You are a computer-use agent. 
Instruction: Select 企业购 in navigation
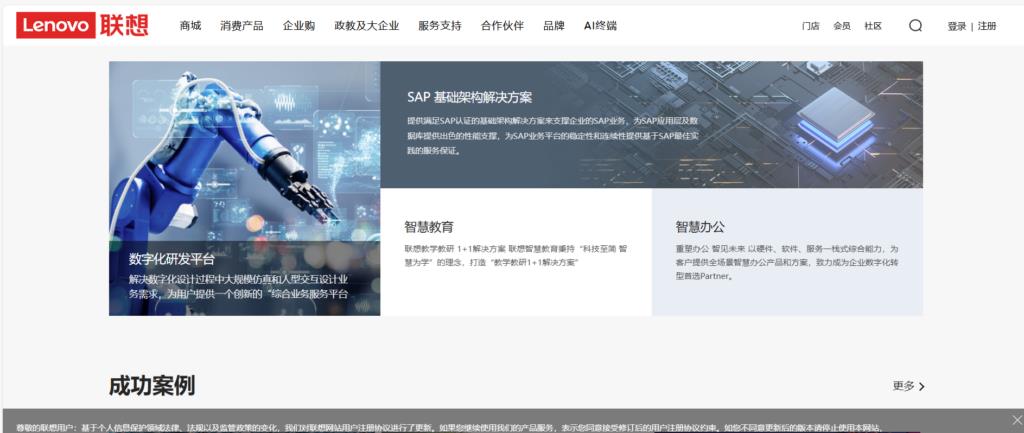[x=299, y=26]
